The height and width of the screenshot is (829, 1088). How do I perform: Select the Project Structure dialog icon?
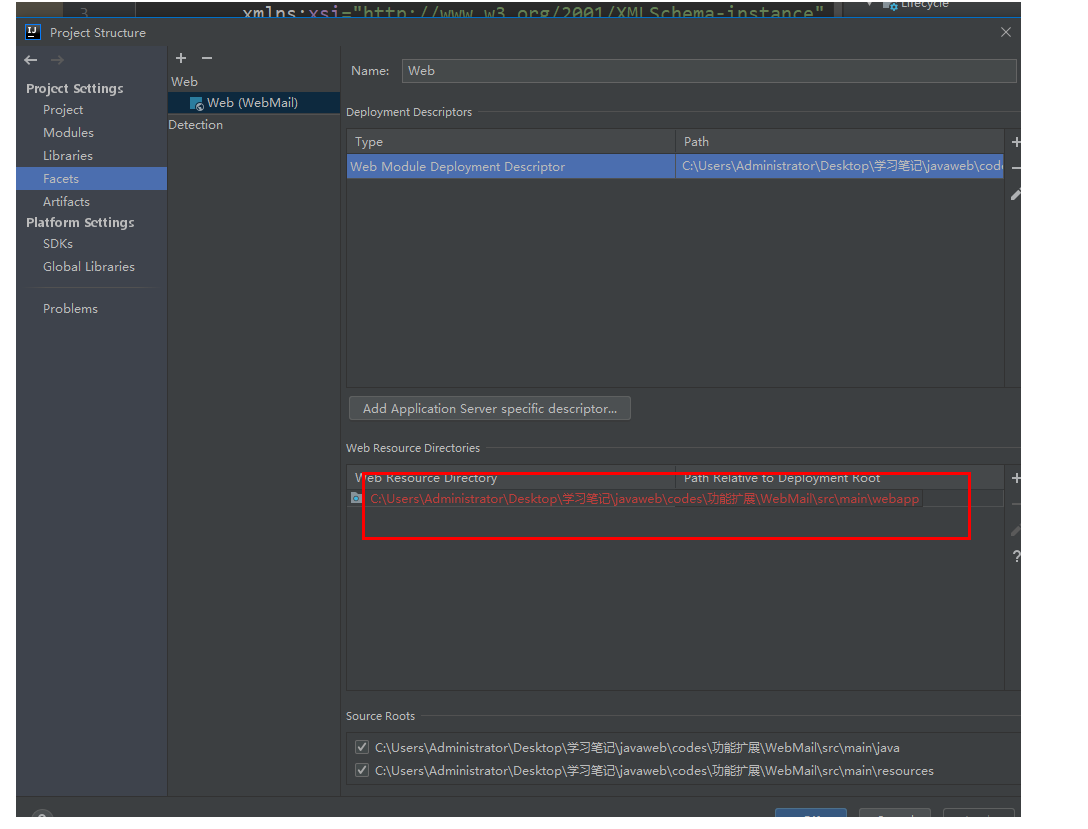coord(32,31)
